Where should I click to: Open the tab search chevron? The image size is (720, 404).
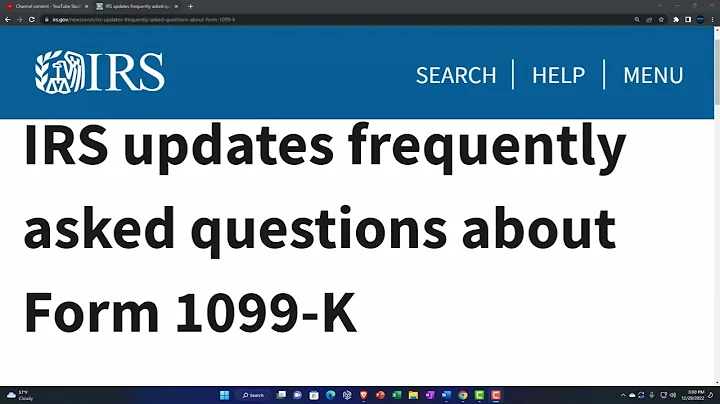660,6
